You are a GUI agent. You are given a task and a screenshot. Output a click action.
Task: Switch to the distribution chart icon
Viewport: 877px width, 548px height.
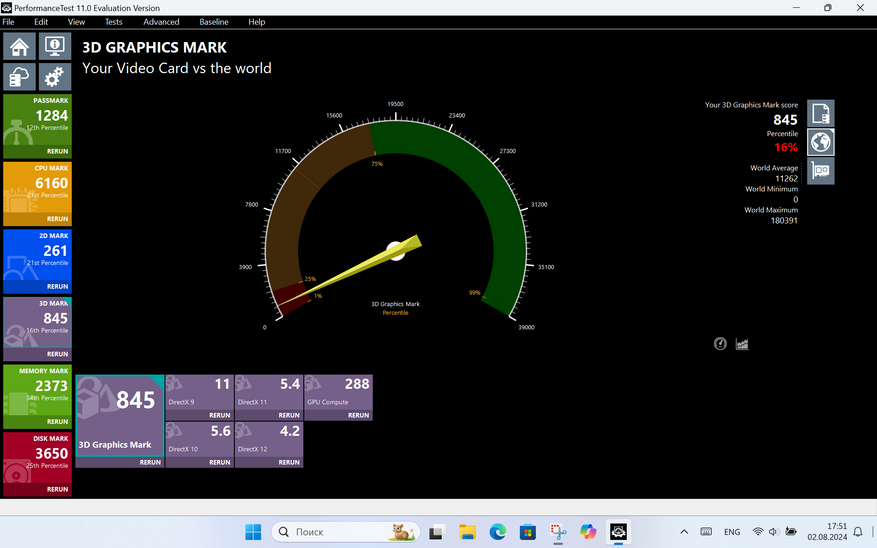point(742,344)
